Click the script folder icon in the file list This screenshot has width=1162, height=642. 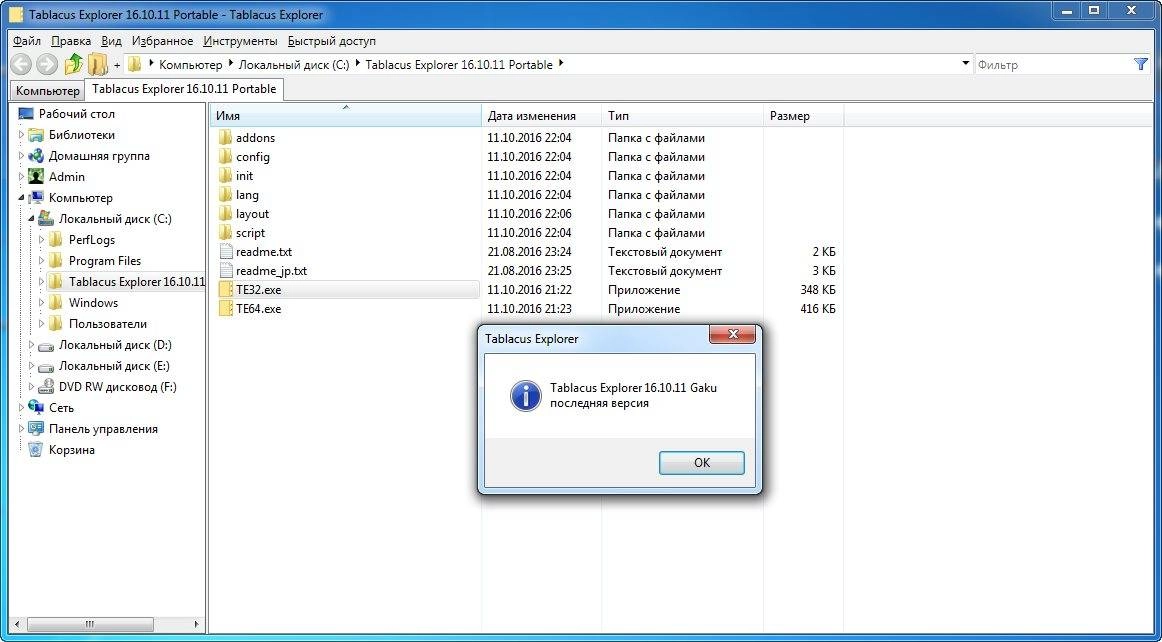tap(225, 233)
